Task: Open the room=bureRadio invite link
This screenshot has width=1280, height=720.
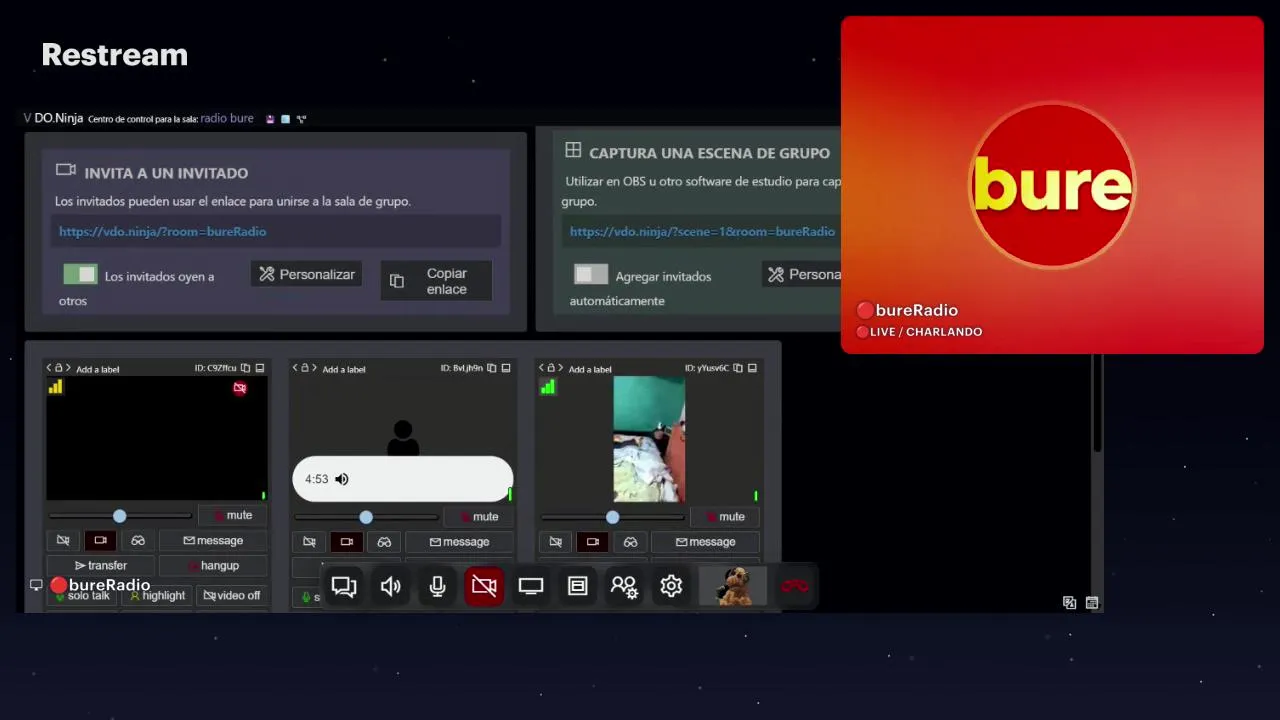Action: tap(162, 231)
